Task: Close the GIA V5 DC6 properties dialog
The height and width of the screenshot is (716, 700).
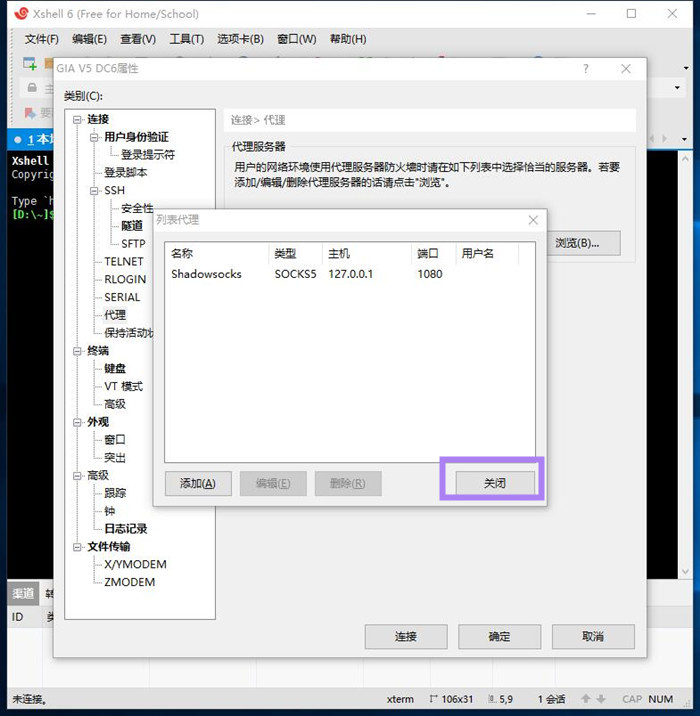Action: (626, 69)
